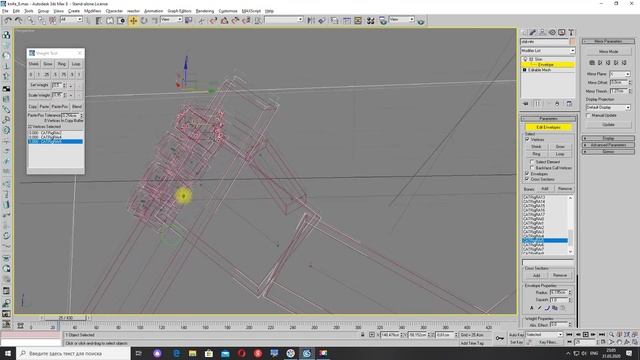This screenshot has width=640, height=360.
Task: Toggle the Auto Key button
Action: [x=516, y=335]
